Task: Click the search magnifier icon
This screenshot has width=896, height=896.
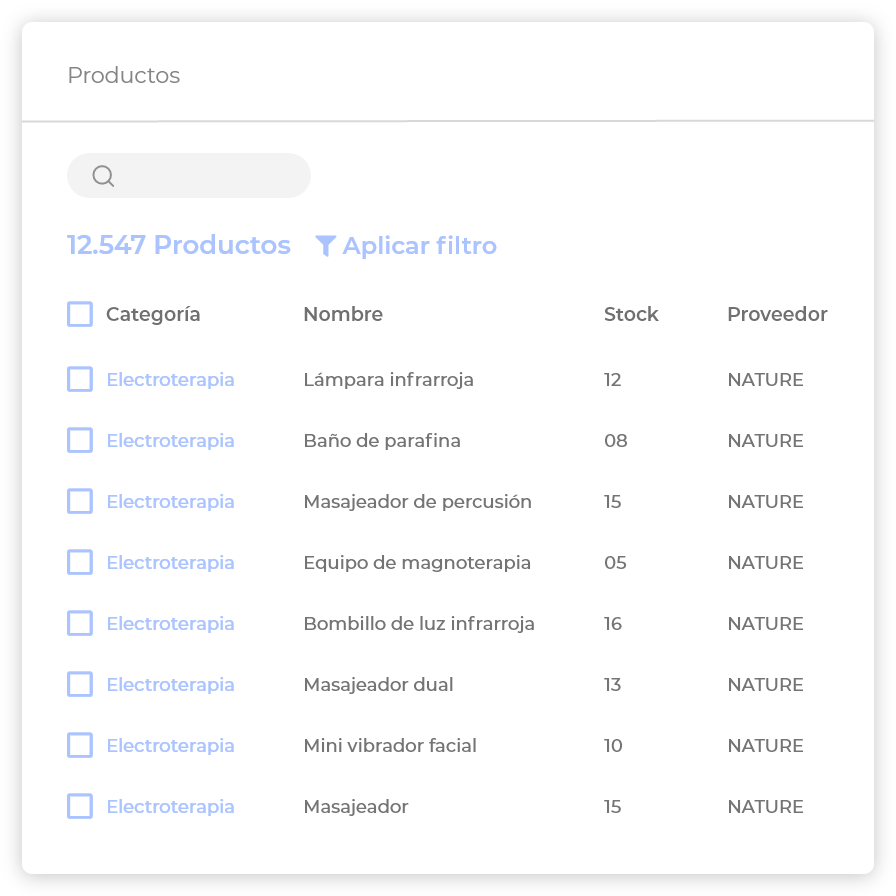Action: 103,176
